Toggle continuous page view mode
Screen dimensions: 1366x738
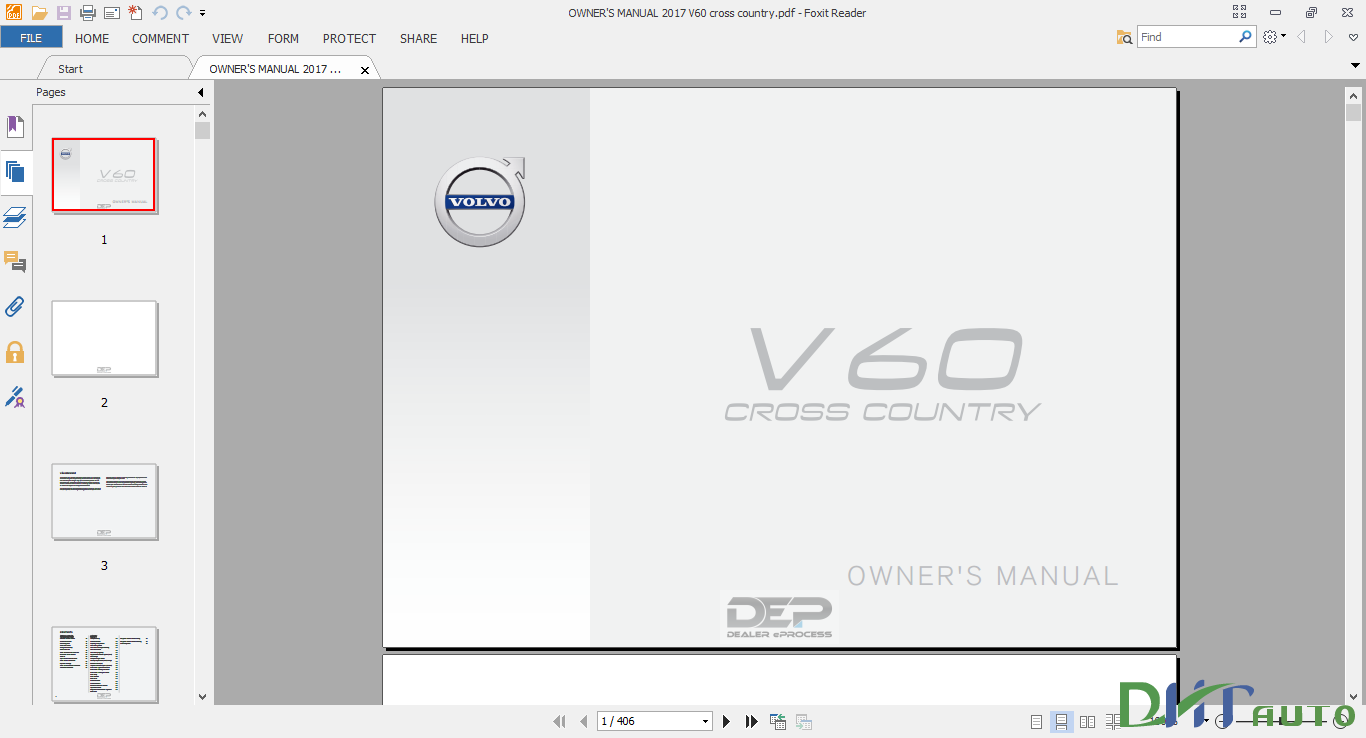(1061, 721)
